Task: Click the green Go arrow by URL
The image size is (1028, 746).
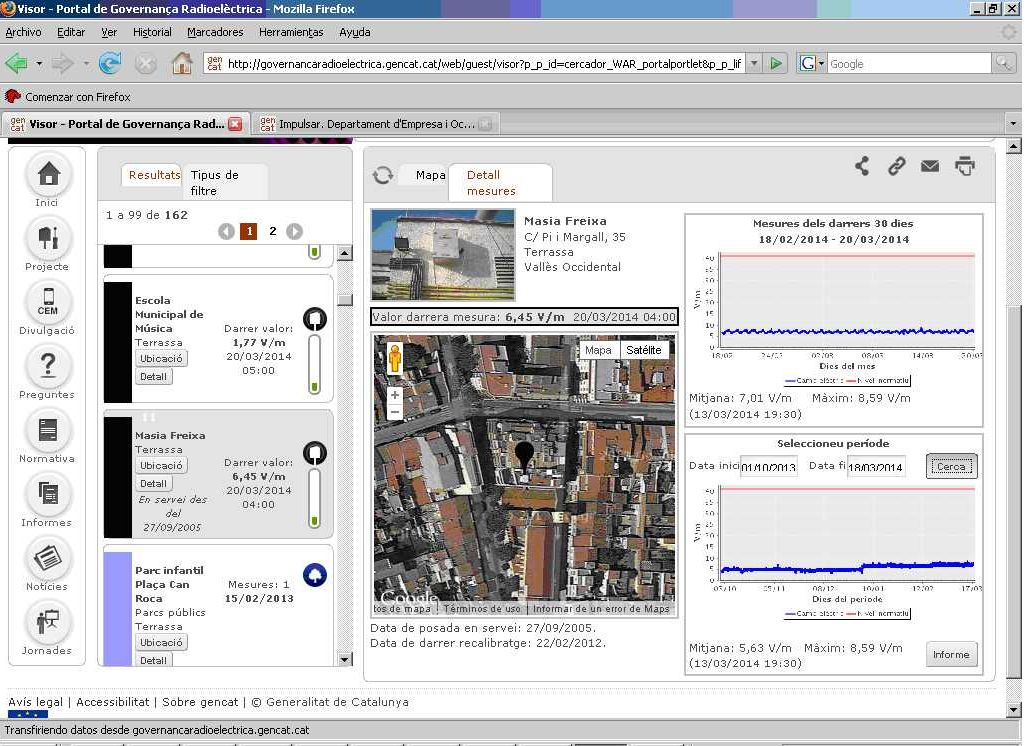Action: tap(776, 64)
